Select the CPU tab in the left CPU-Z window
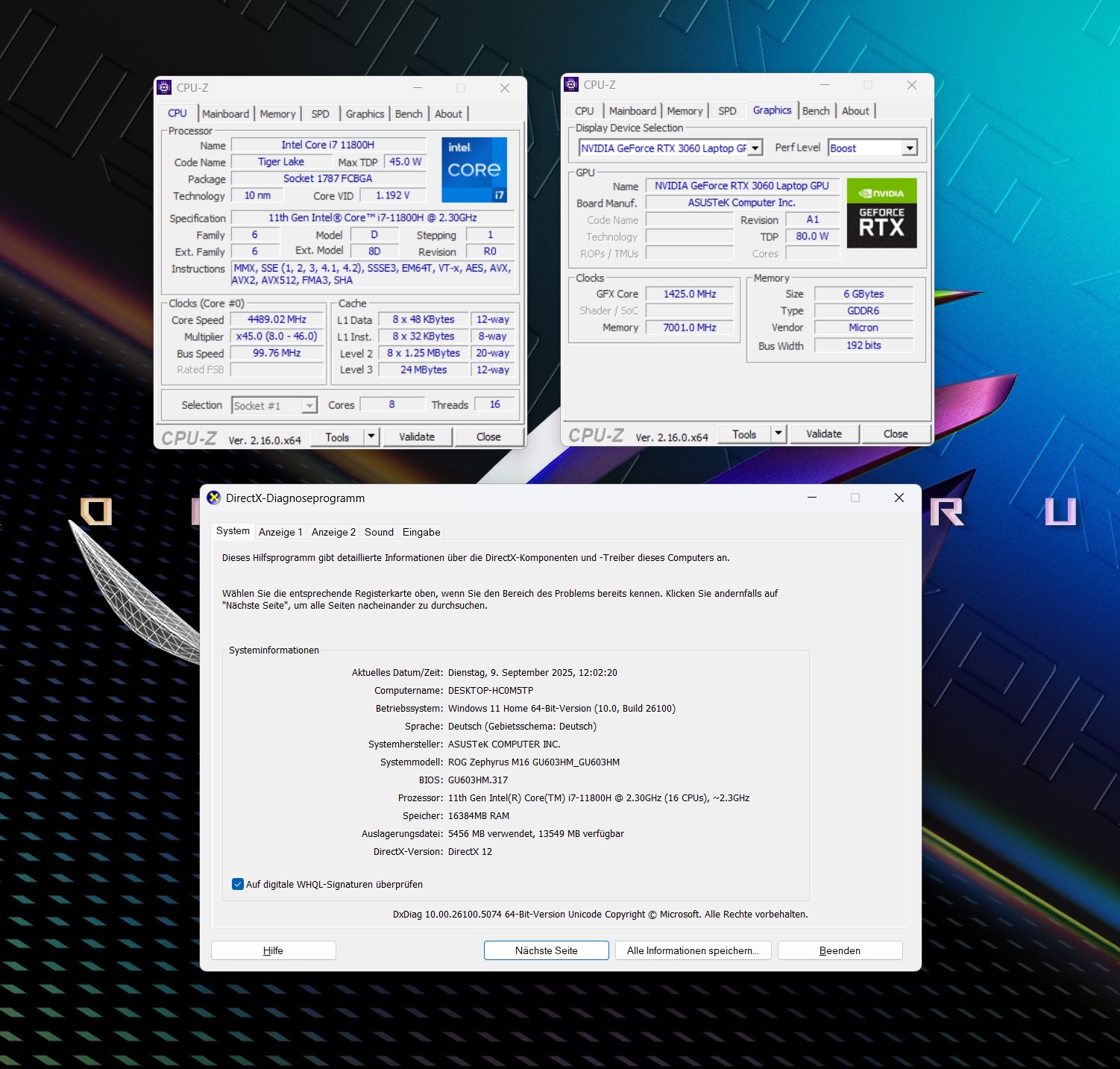The image size is (1120, 1069). 177,113
